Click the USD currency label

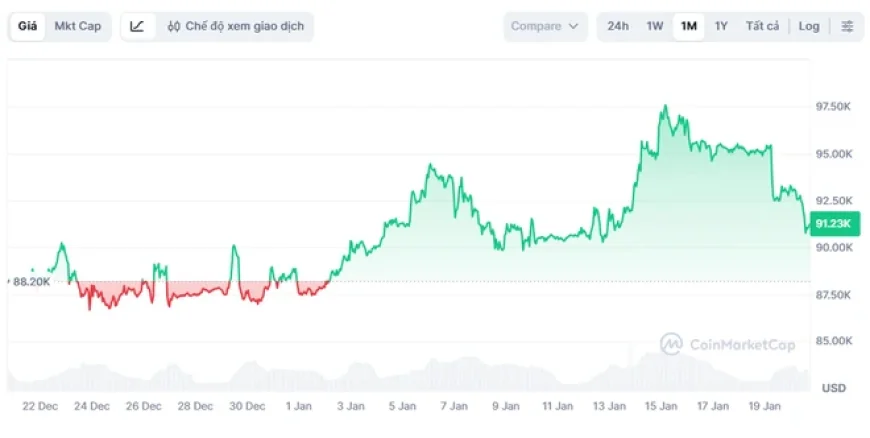point(834,387)
